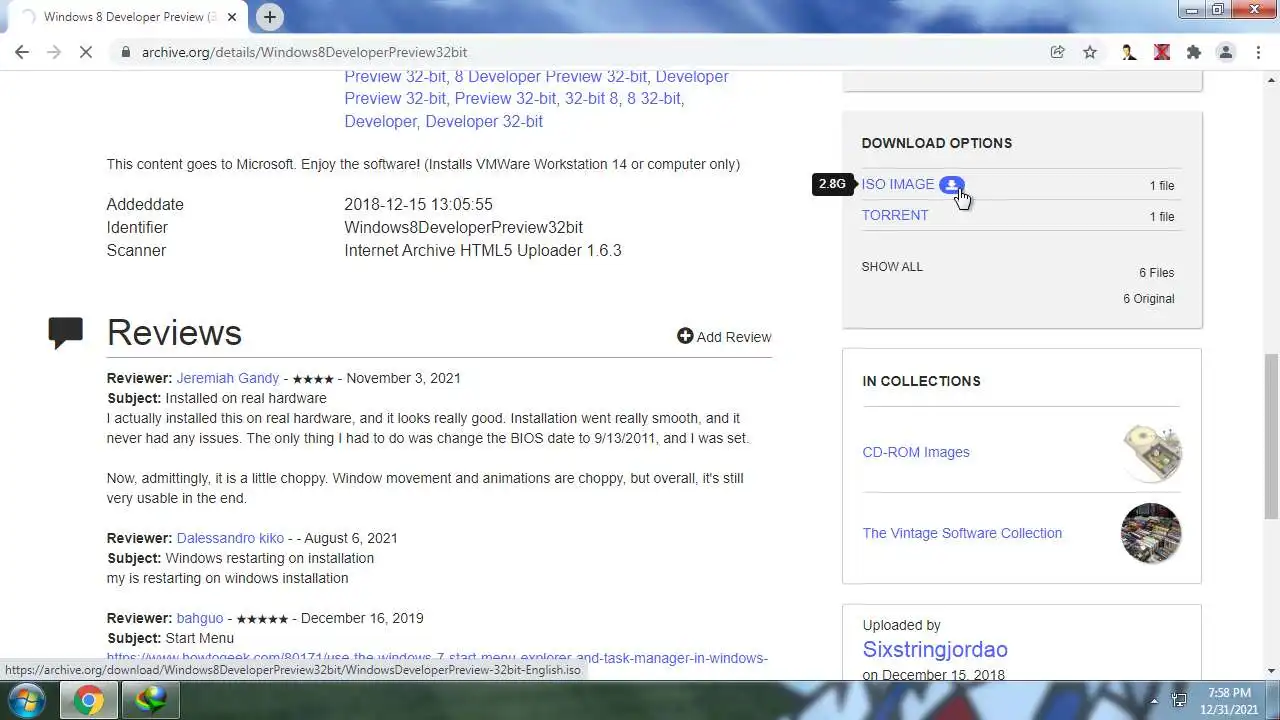Open reviewer Jeremiah Gandy profile
Screen dimensions: 1280x720
[x=228, y=378]
